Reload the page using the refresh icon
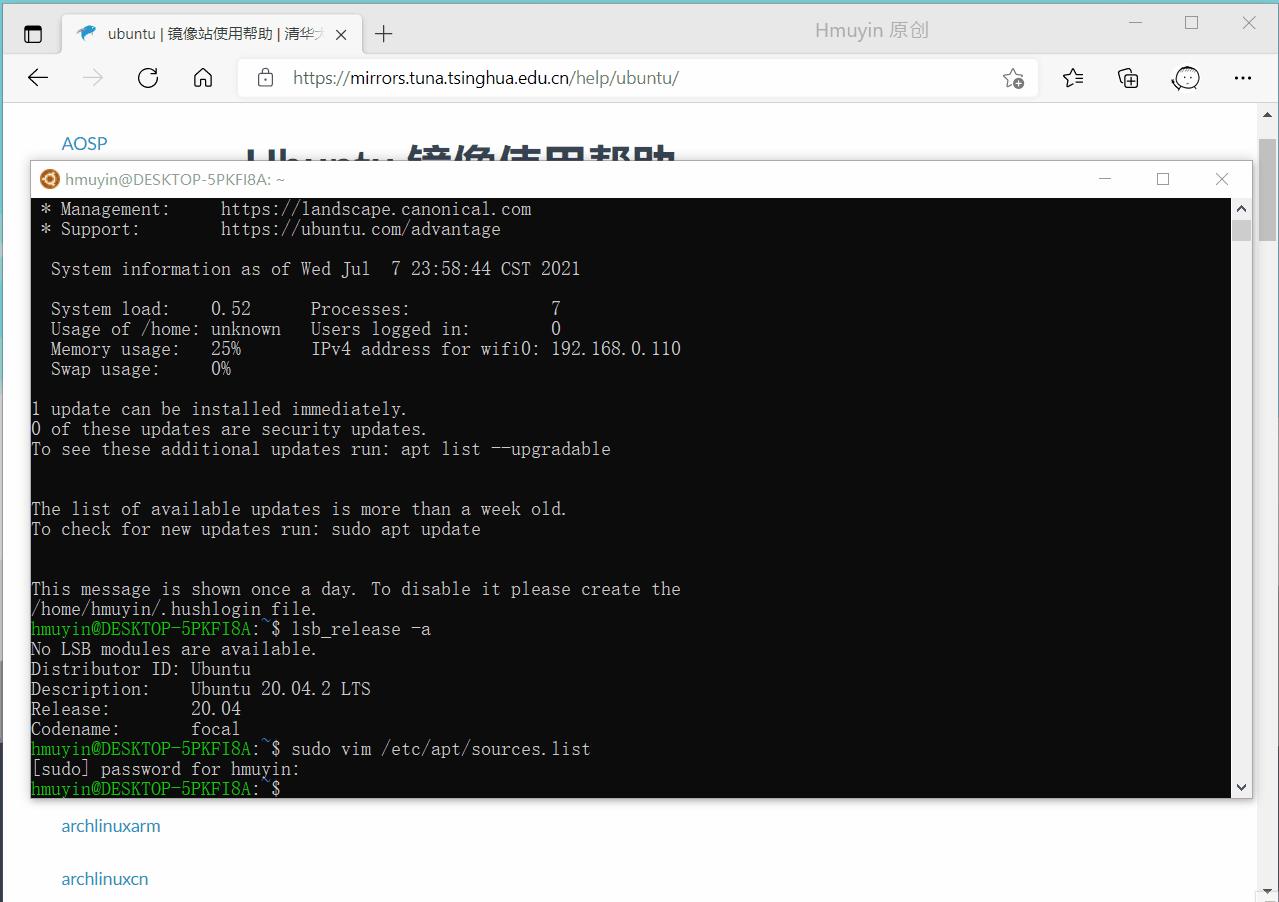 point(147,77)
